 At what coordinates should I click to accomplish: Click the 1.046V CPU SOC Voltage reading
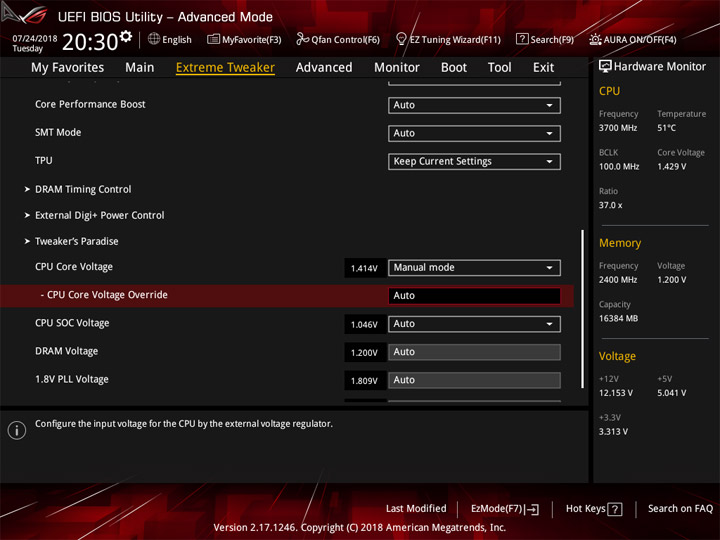[x=365, y=325]
